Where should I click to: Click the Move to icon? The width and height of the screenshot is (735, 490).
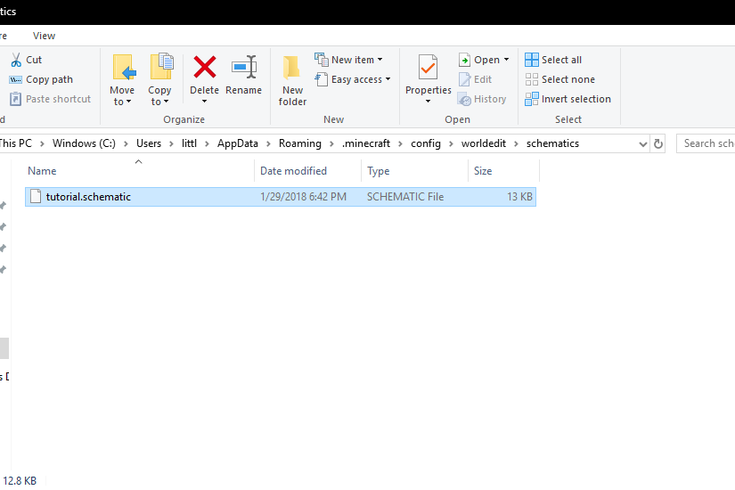pos(123,68)
